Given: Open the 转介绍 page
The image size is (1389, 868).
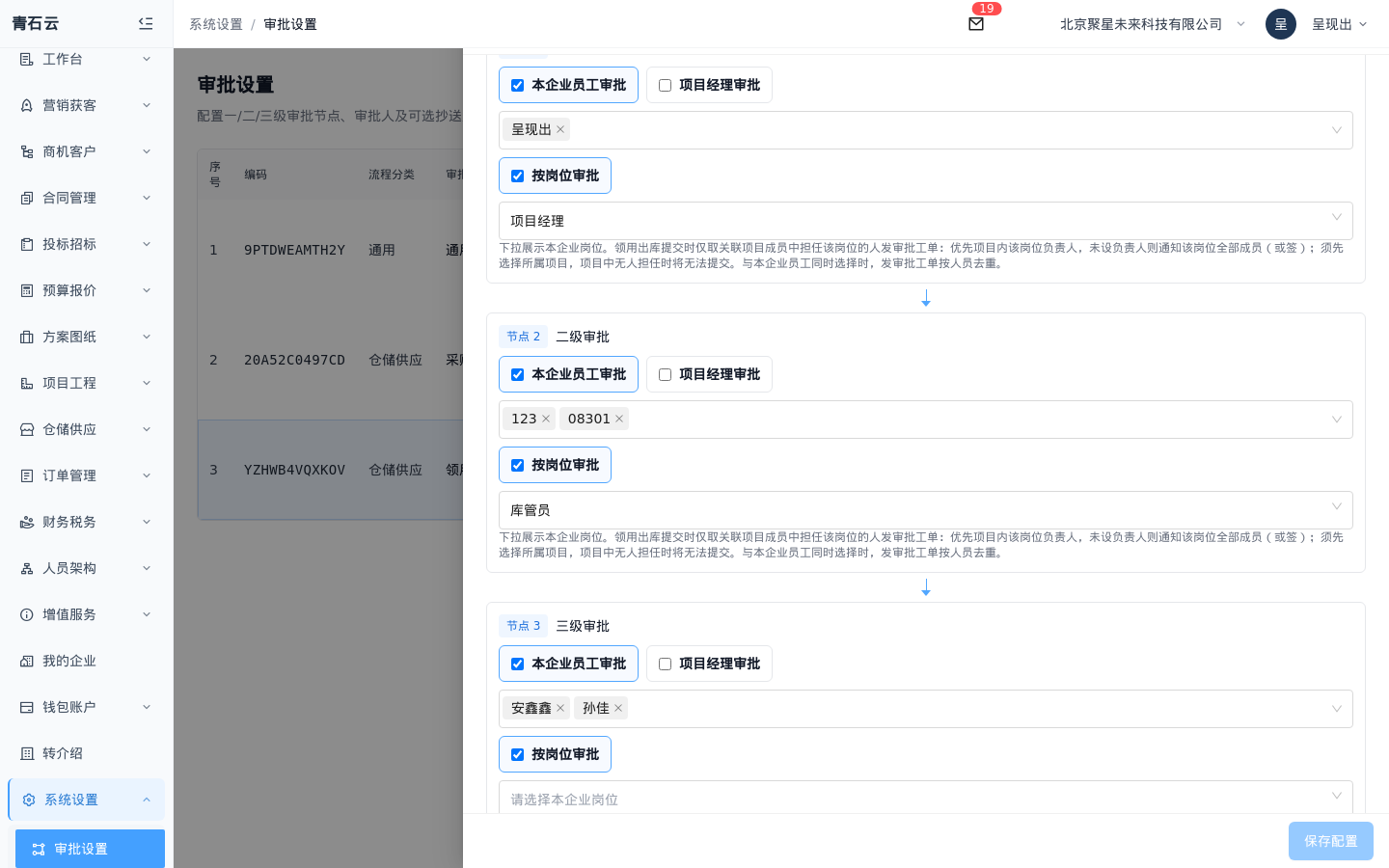Looking at the screenshot, I should point(86,753).
